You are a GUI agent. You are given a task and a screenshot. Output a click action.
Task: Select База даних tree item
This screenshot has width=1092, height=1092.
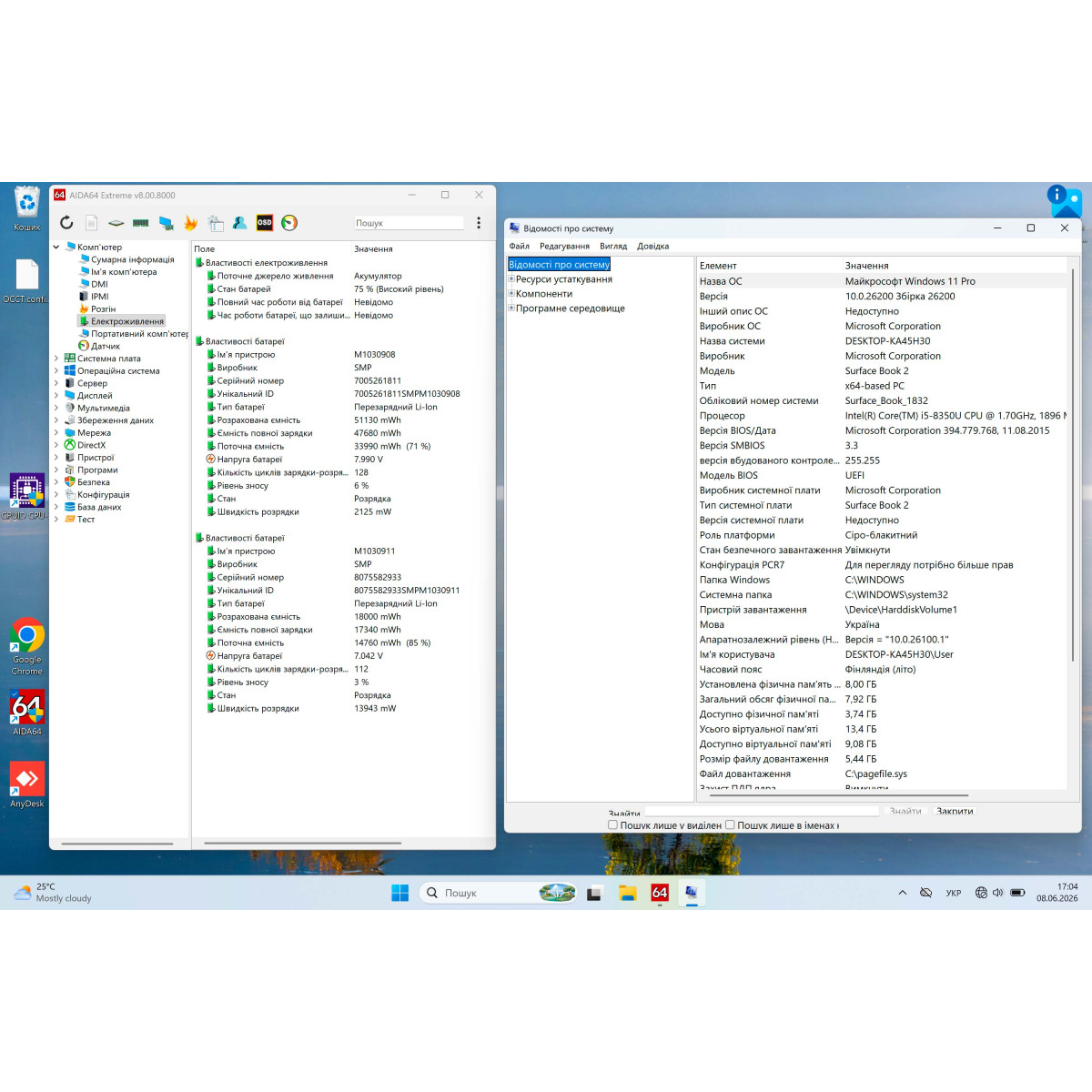point(99,507)
